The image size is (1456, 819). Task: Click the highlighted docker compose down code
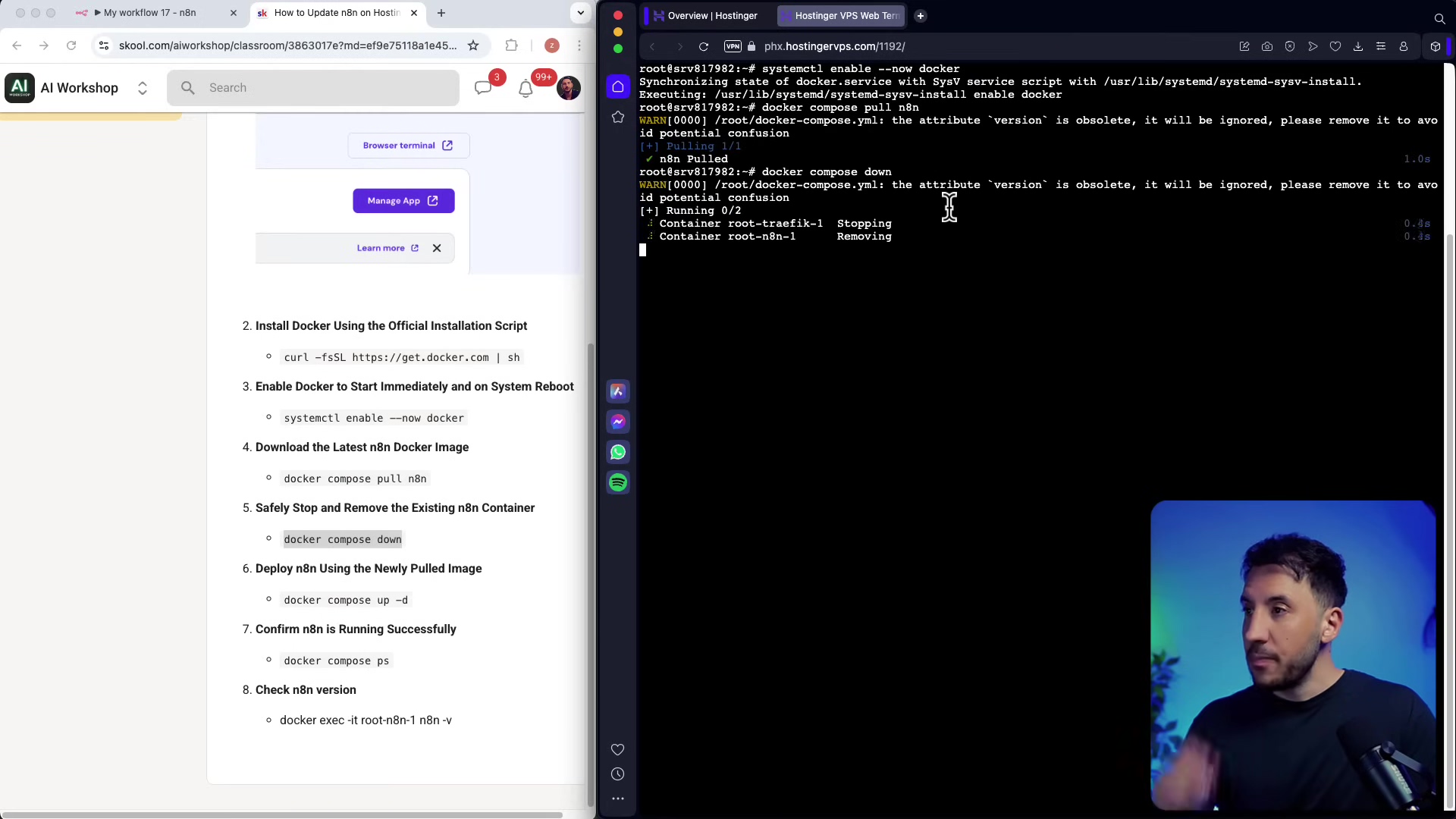coord(343,539)
